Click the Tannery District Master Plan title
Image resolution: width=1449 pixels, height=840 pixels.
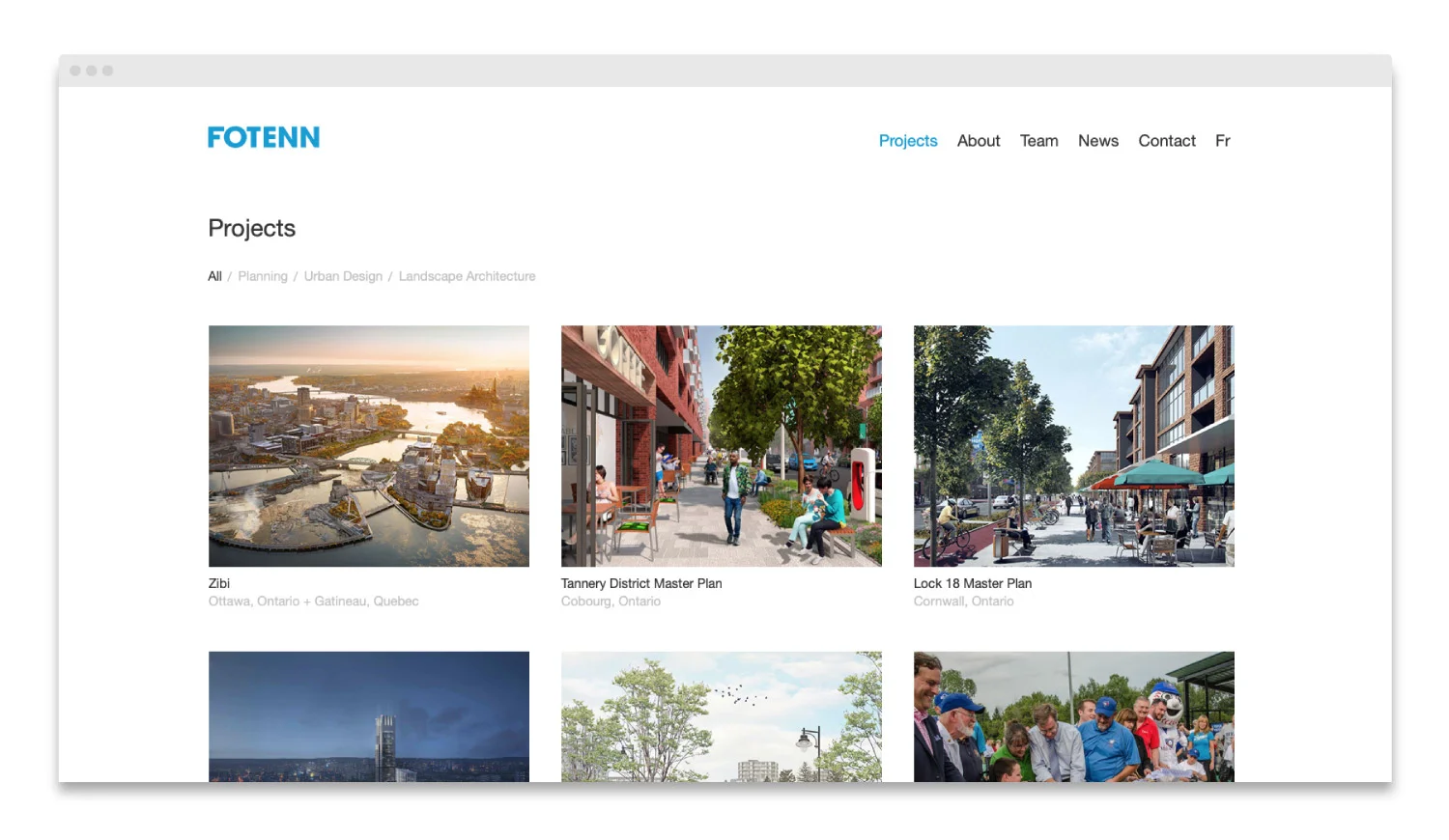(x=641, y=583)
